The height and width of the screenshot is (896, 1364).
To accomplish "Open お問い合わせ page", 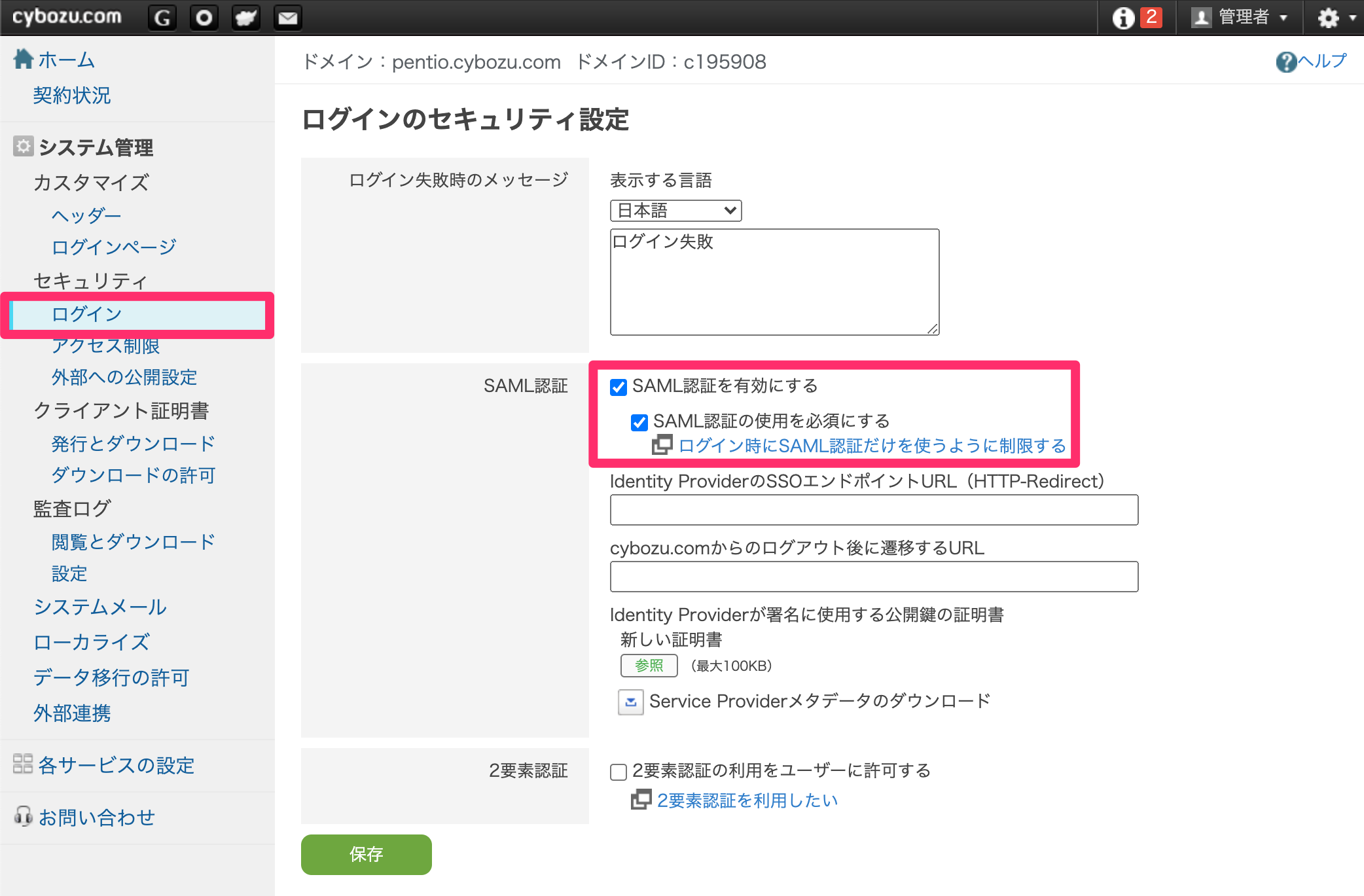I will (x=97, y=817).
